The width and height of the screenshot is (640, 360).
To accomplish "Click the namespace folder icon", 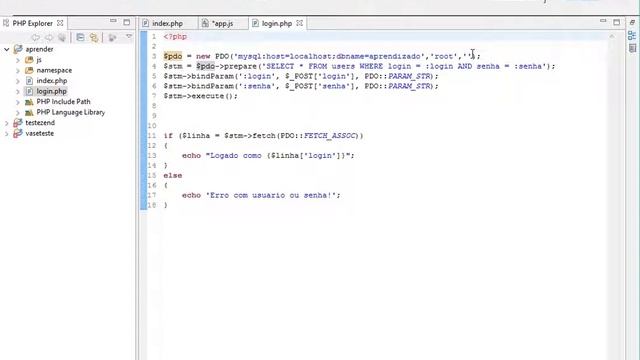I will (29, 71).
